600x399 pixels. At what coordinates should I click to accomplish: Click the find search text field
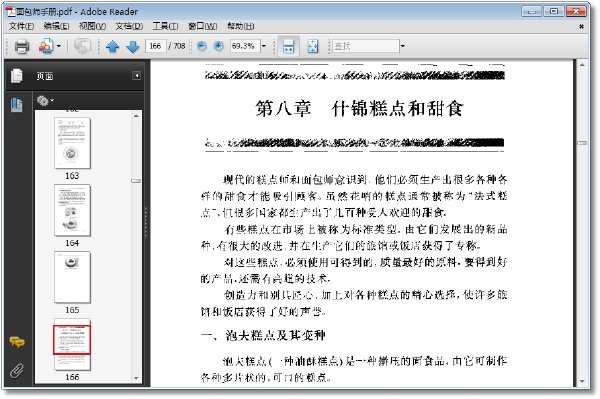(365, 46)
